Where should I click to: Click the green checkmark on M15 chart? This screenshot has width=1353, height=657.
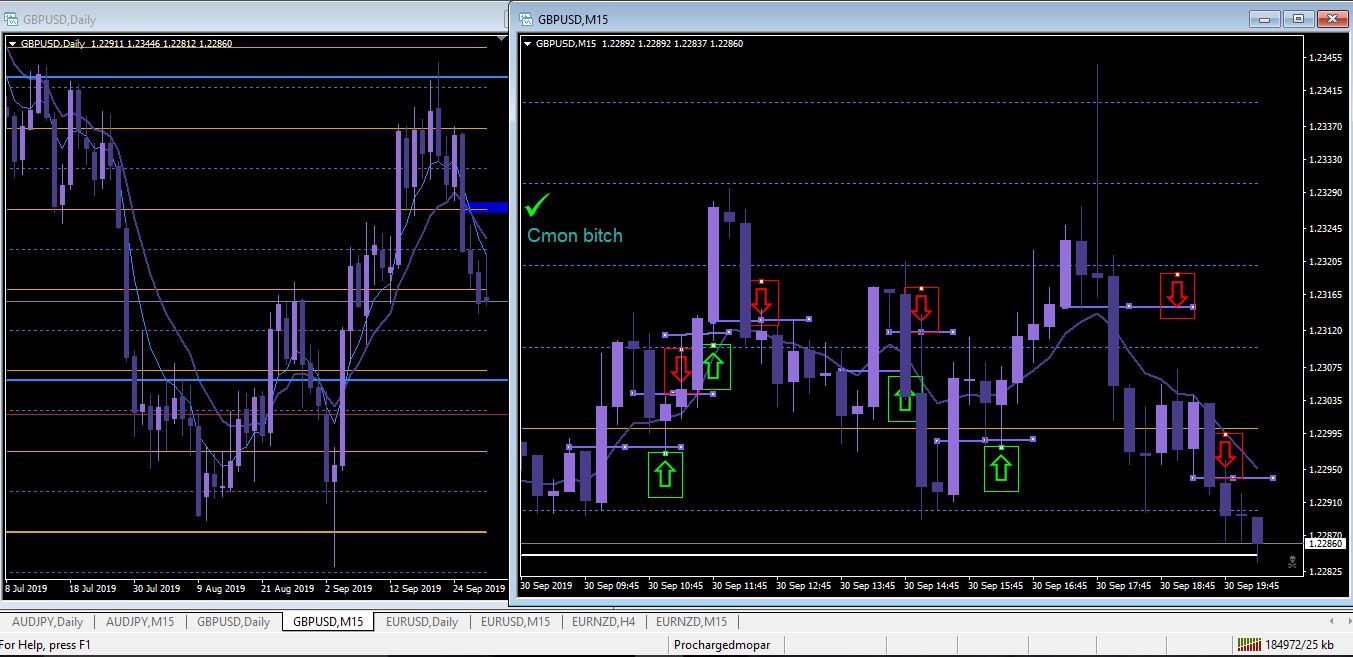[538, 205]
